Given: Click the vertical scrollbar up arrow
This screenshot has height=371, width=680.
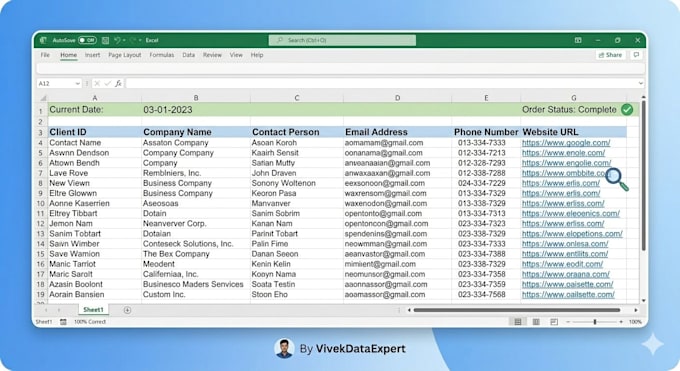Looking at the screenshot, I should pos(643,97).
